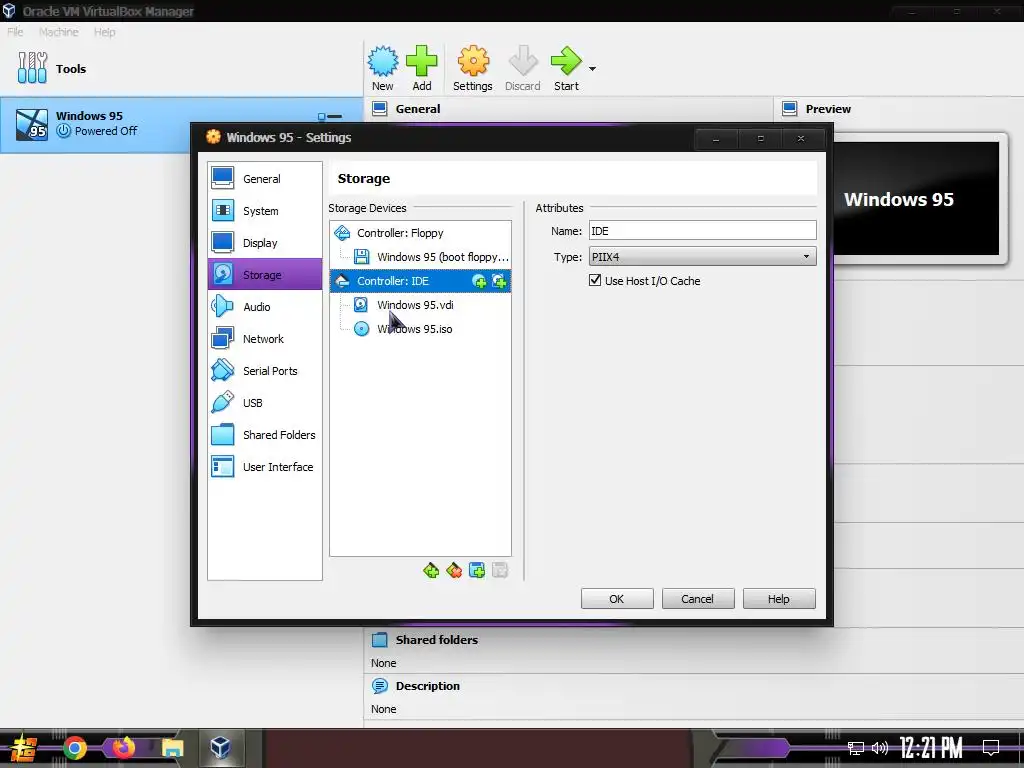Add hard disk to the IDE controller
The height and width of the screenshot is (768, 1024).
(500, 281)
